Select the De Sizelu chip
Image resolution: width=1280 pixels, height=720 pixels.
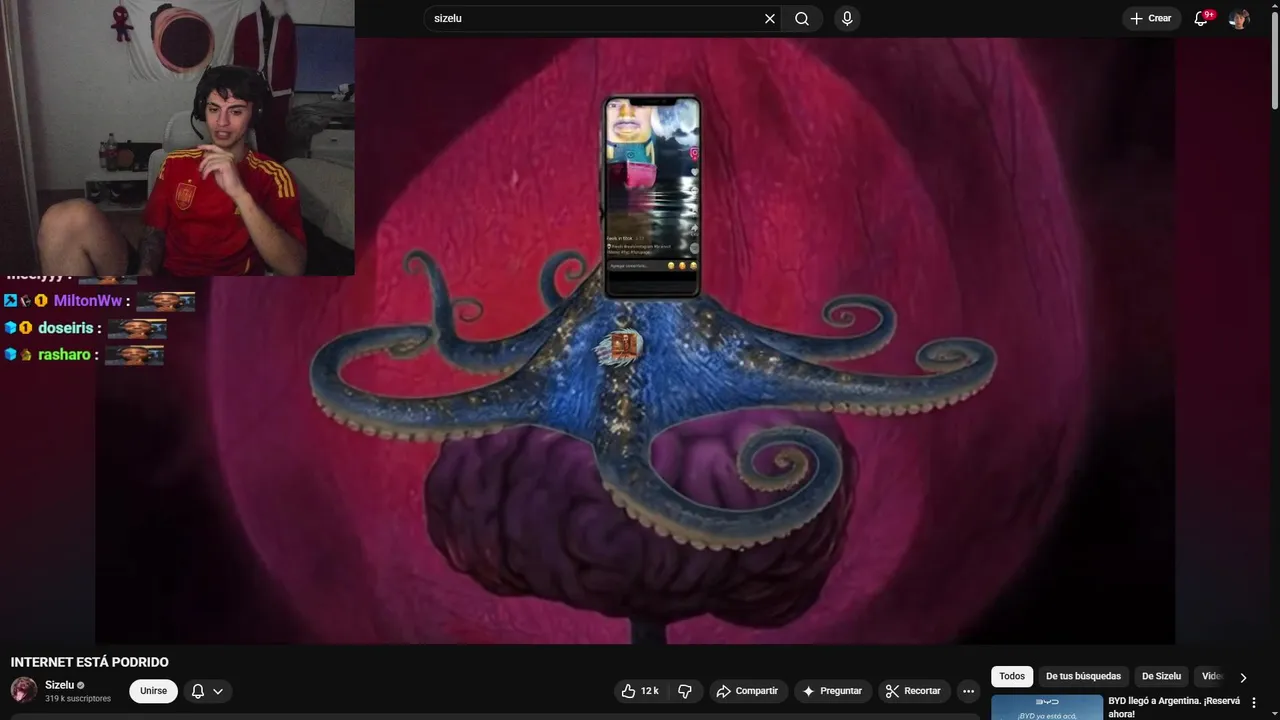(1161, 676)
